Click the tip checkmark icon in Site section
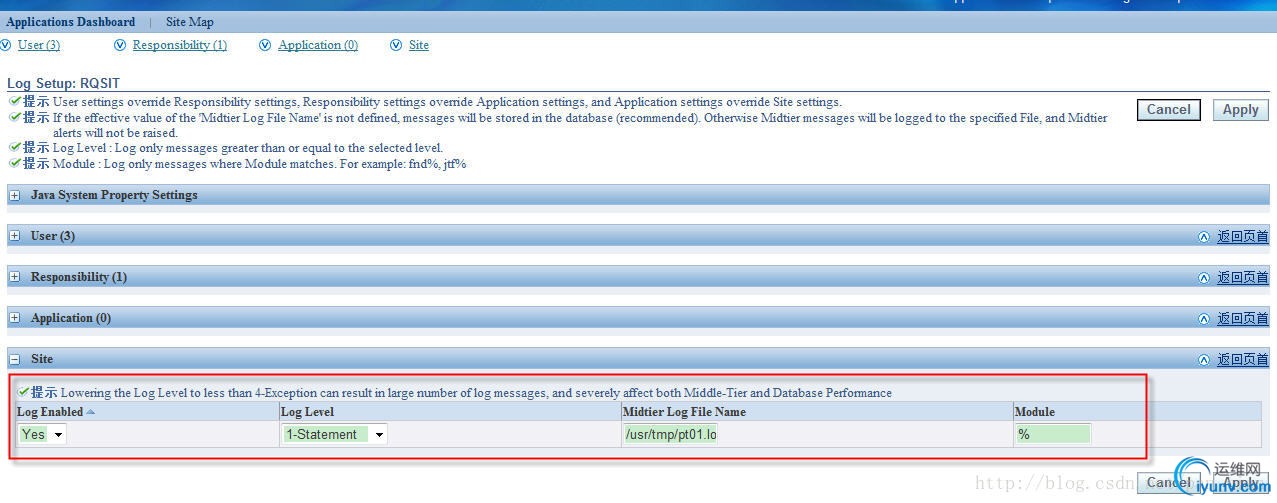The width and height of the screenshot is (1277, 503). click(x=23, y=392)
